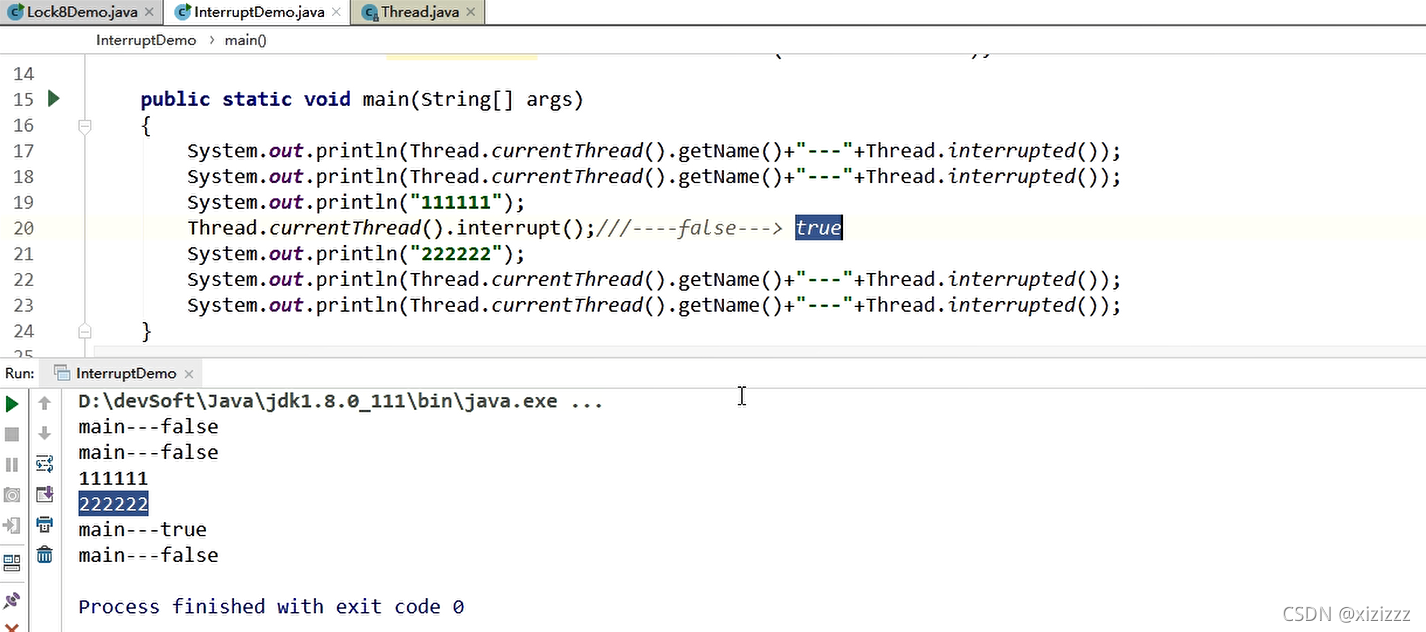The height and width of the screenshot is (632, 1426).
Task: Close the Lock8Demo.java tab
Action: (x=149, y=13)
